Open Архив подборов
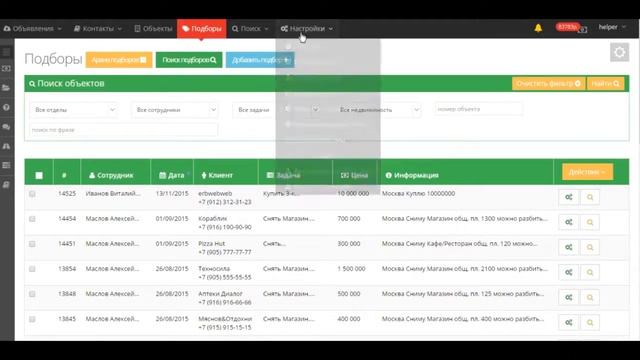Screen dimensions: 640x360 pyautogui.click(x=119, y=60)
